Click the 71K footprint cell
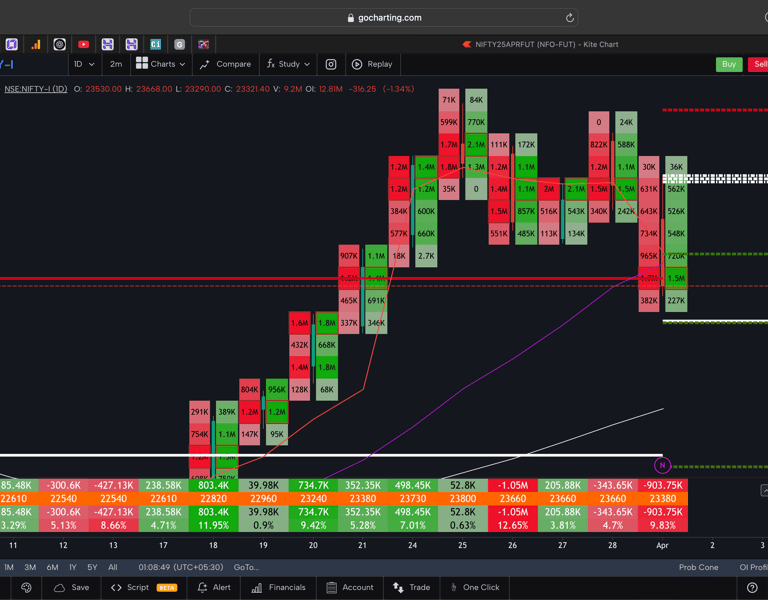 click(449, 100)
